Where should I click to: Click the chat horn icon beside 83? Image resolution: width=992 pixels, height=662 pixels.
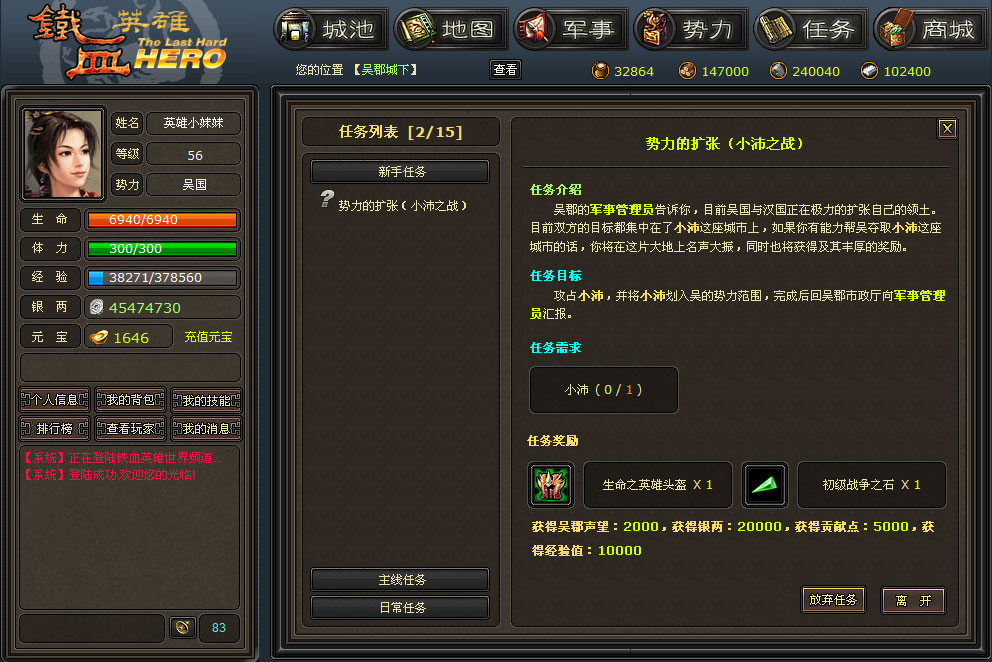pyautogui.click(x=182, y=627)
